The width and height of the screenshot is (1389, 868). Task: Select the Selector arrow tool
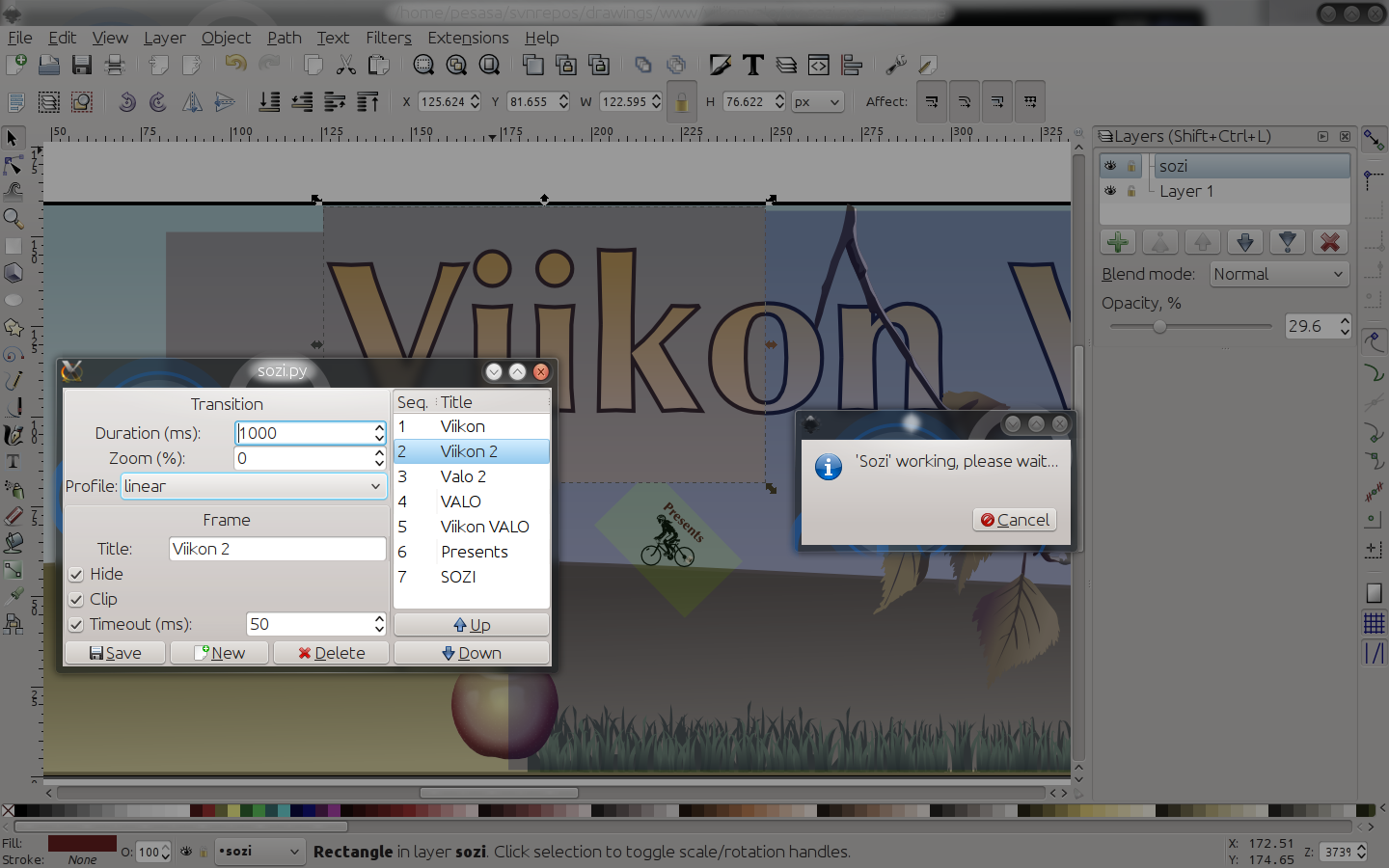(13, 139)
